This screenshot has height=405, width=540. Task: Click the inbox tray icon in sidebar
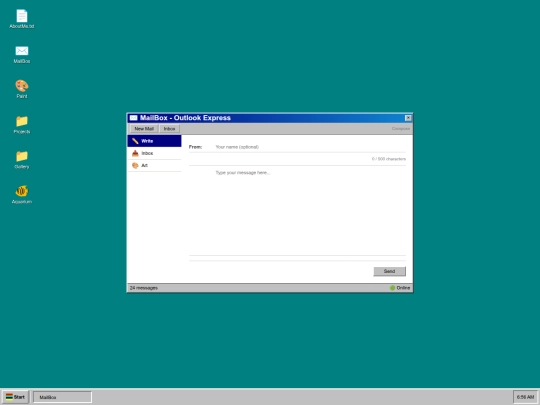[135, 153]
